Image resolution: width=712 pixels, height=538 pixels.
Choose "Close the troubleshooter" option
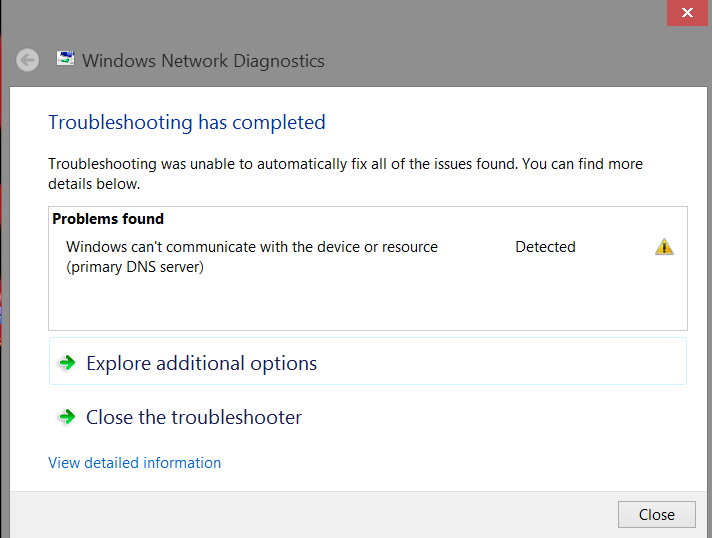[x=194, y=417]
